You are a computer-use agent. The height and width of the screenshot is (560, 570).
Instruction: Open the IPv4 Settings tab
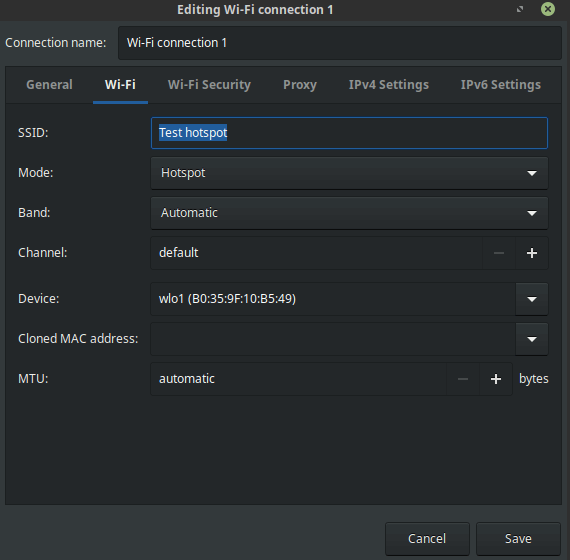click(x=389, y=85)
